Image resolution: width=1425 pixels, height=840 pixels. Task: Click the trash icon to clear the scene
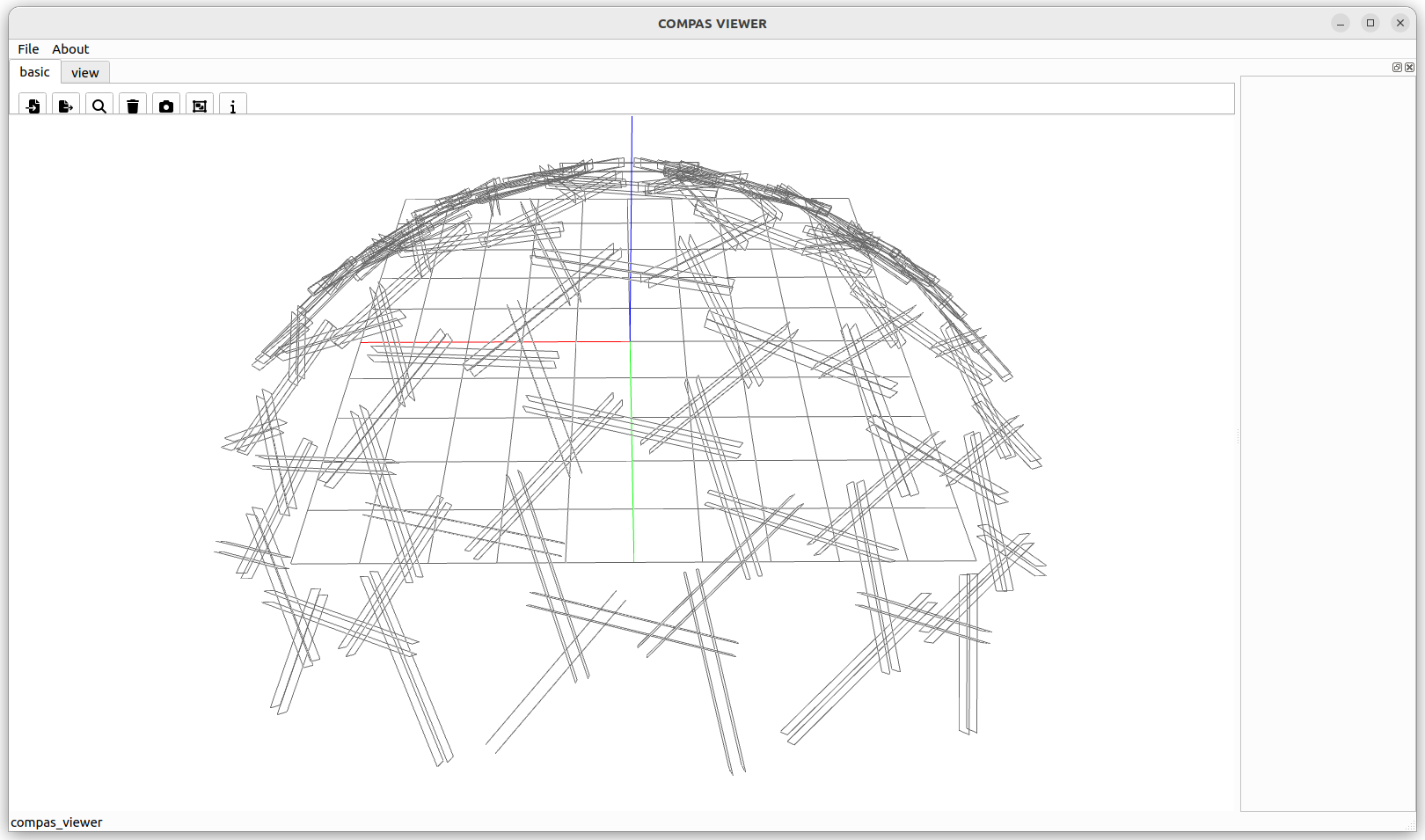coord(132,106)
